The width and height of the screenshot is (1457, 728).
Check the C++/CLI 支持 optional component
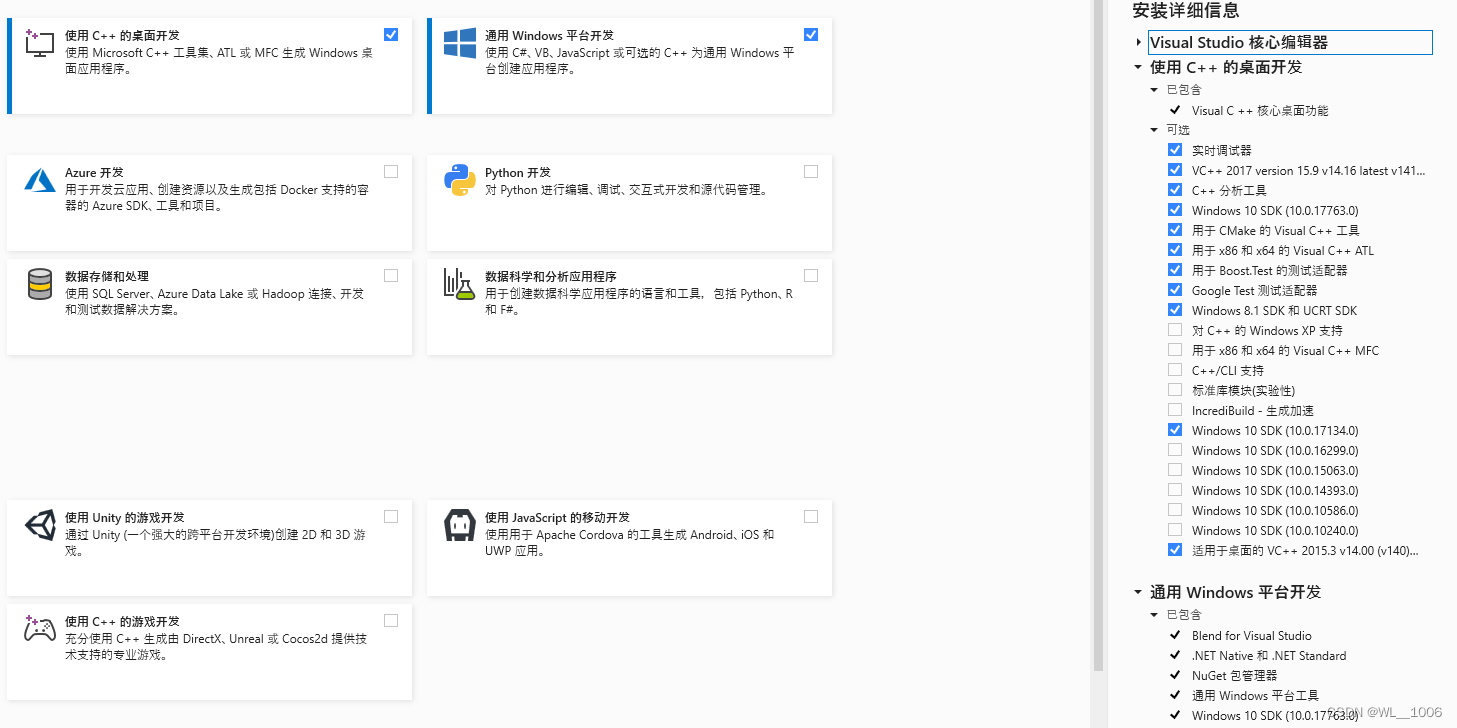[1175, 369]
